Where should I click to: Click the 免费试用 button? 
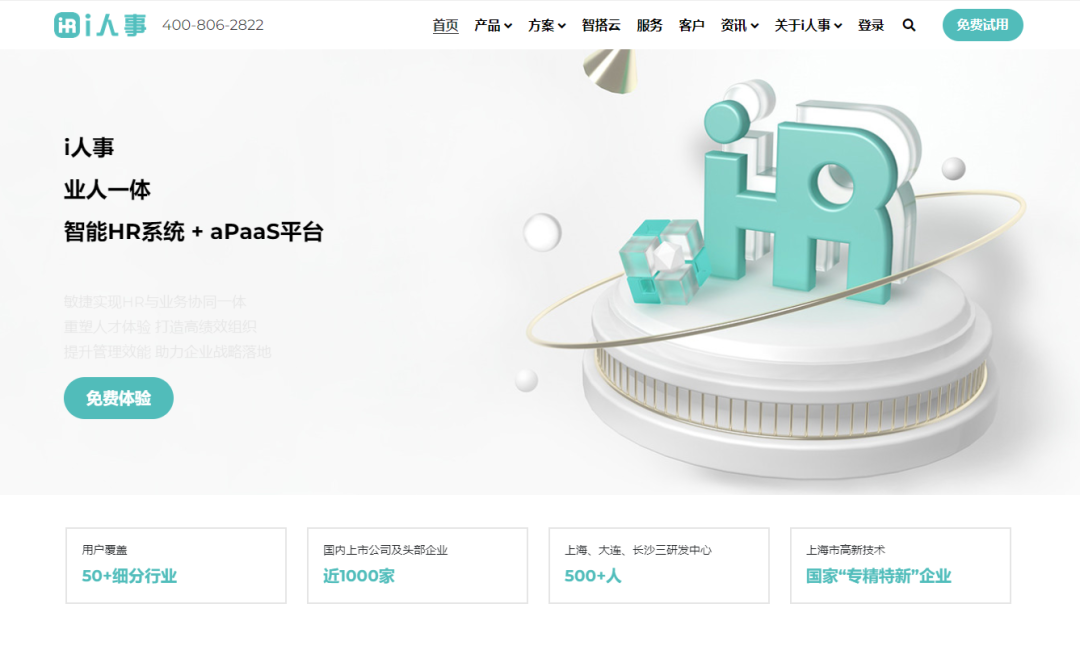983,25
